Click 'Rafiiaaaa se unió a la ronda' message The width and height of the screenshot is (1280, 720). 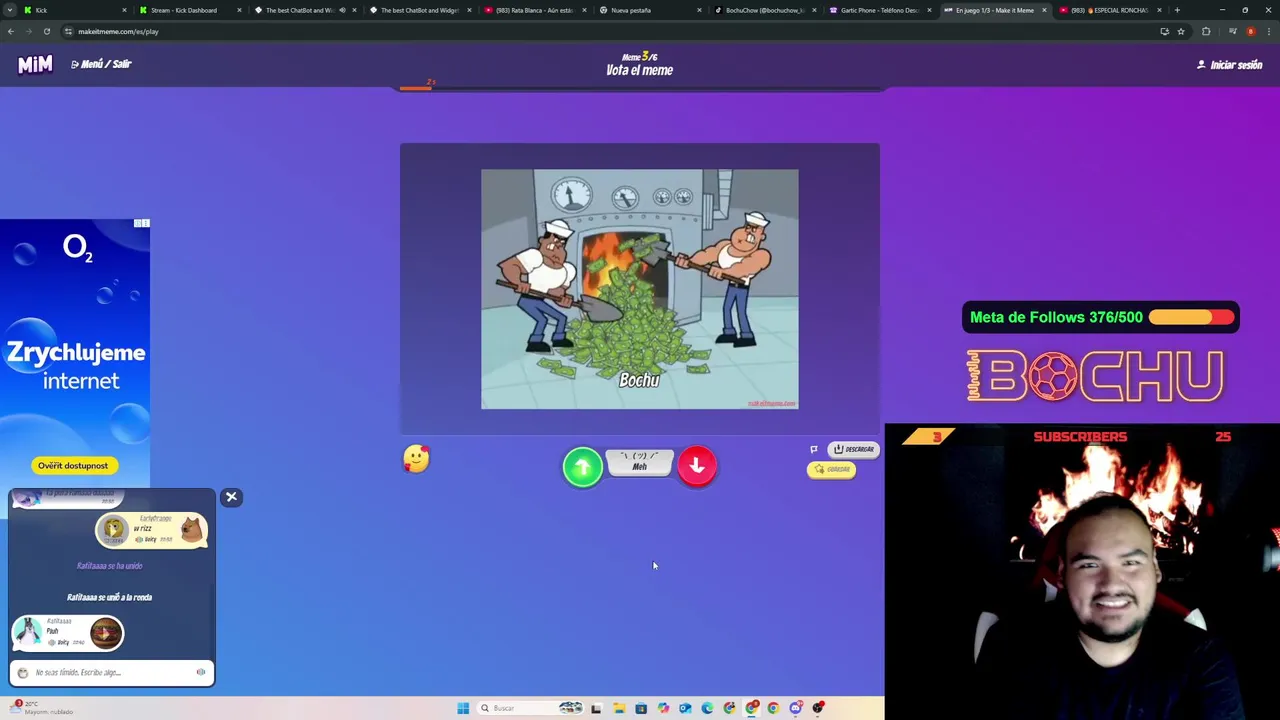pos(110,597)
